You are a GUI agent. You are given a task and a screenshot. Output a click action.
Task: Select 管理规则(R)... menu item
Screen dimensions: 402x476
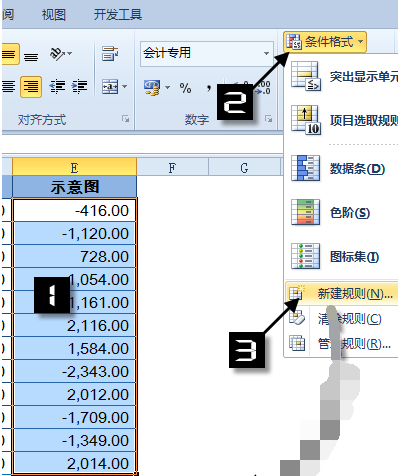pos(342,343)
